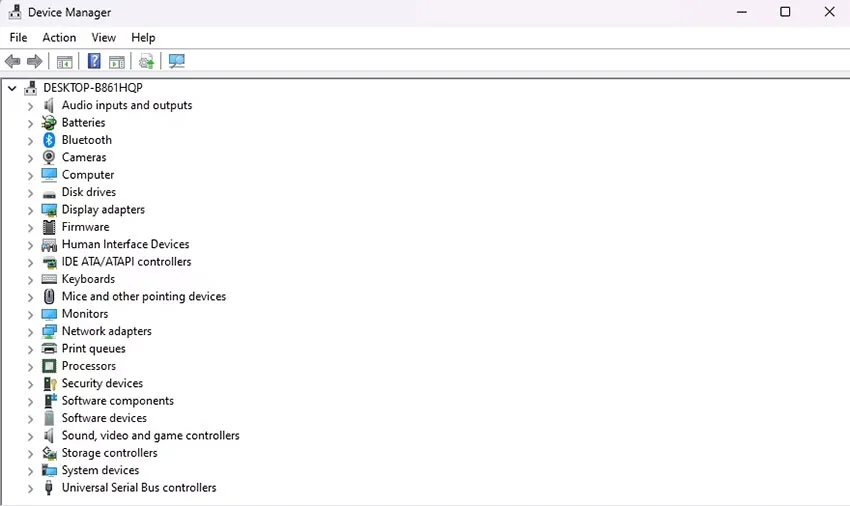Click the Processors chip icon

[49, 366]
